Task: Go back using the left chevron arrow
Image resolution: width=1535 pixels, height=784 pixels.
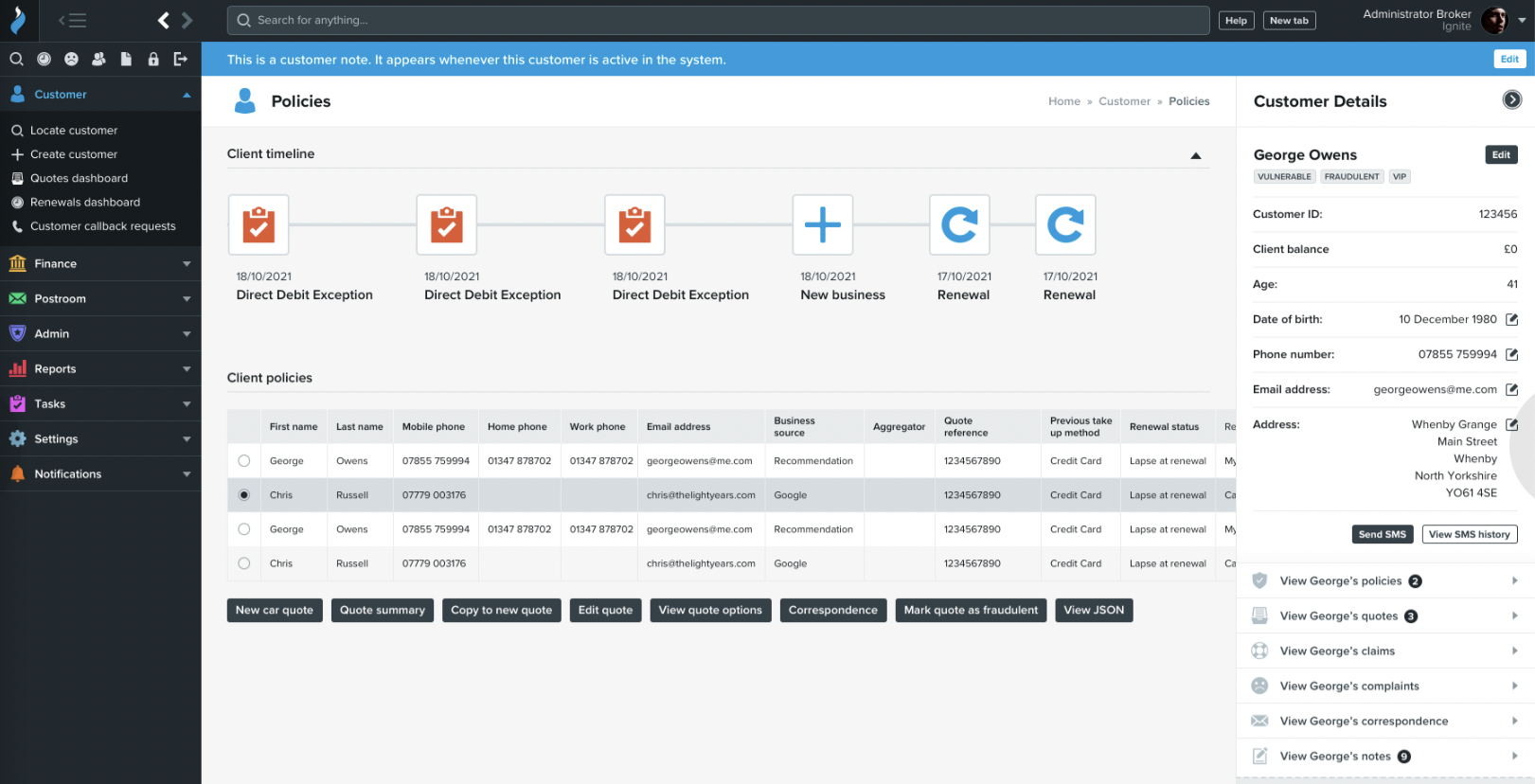Action: point(164,20)
